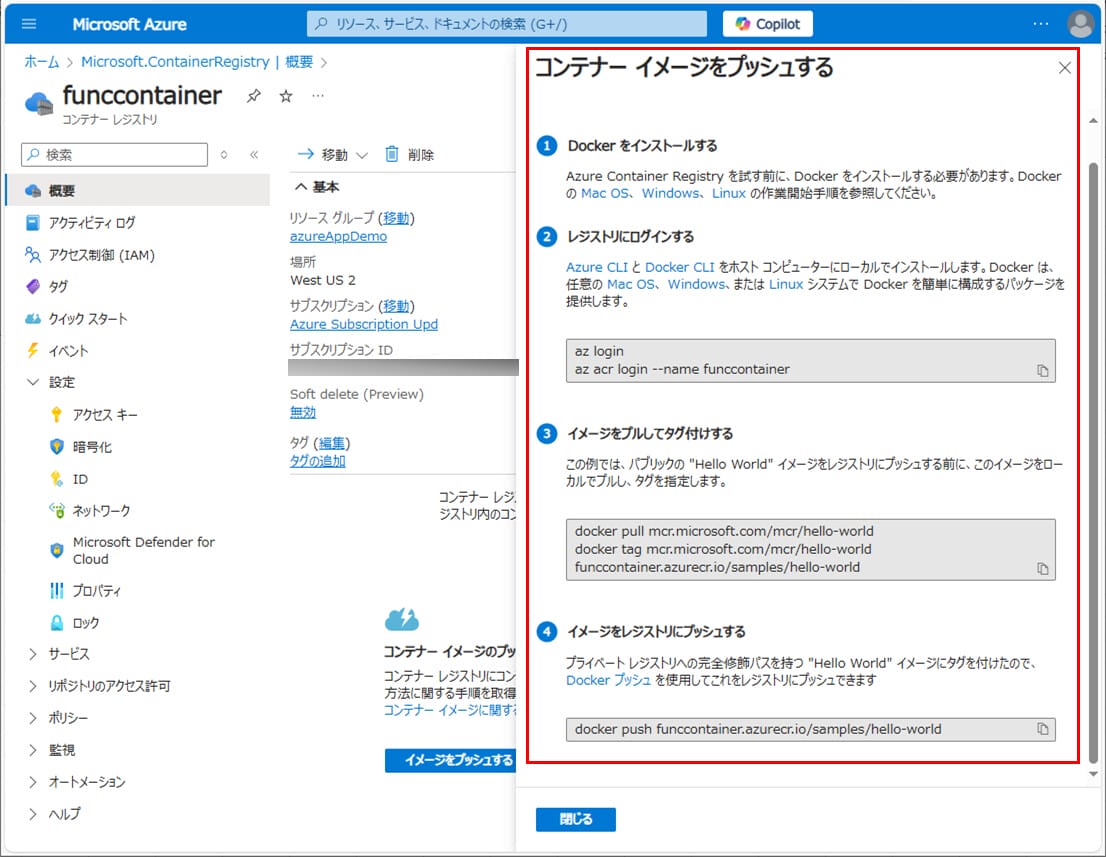
Task: Copy the az login command block
Action: [1042, 370]
